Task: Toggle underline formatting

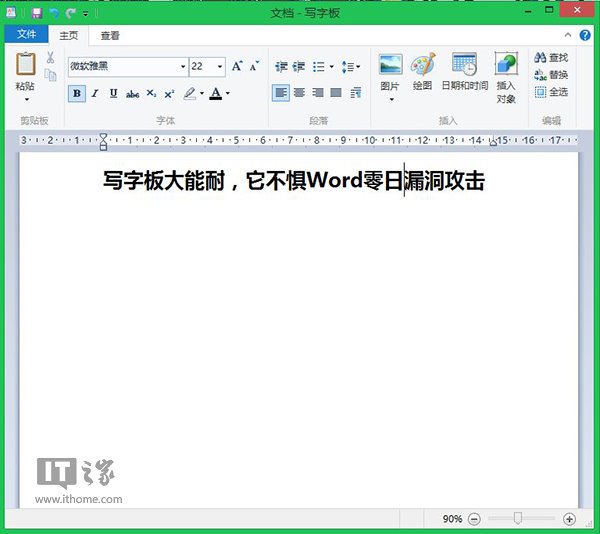Action: (113, 93)
